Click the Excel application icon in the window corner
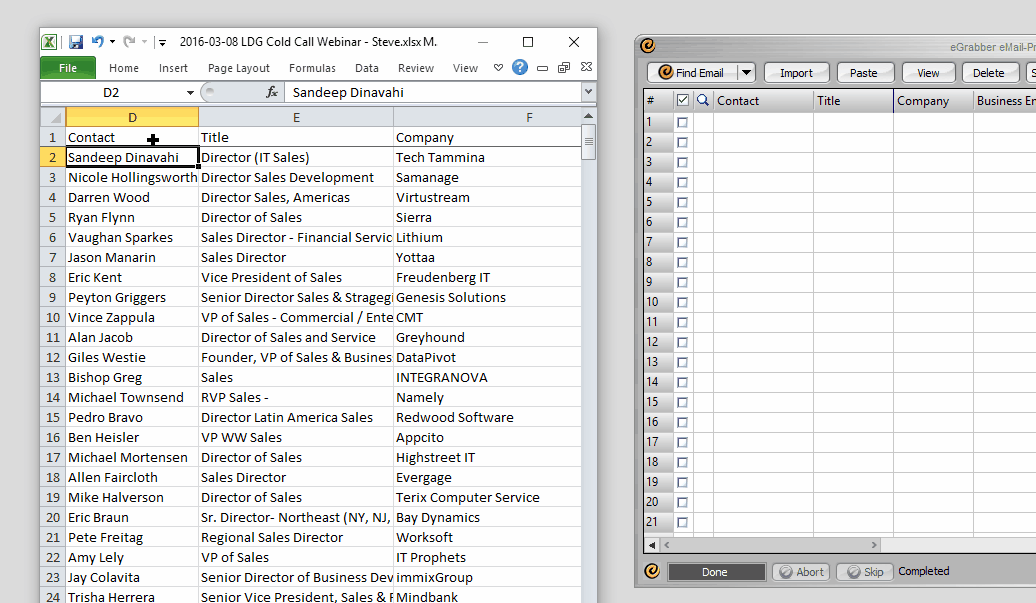 49,41
